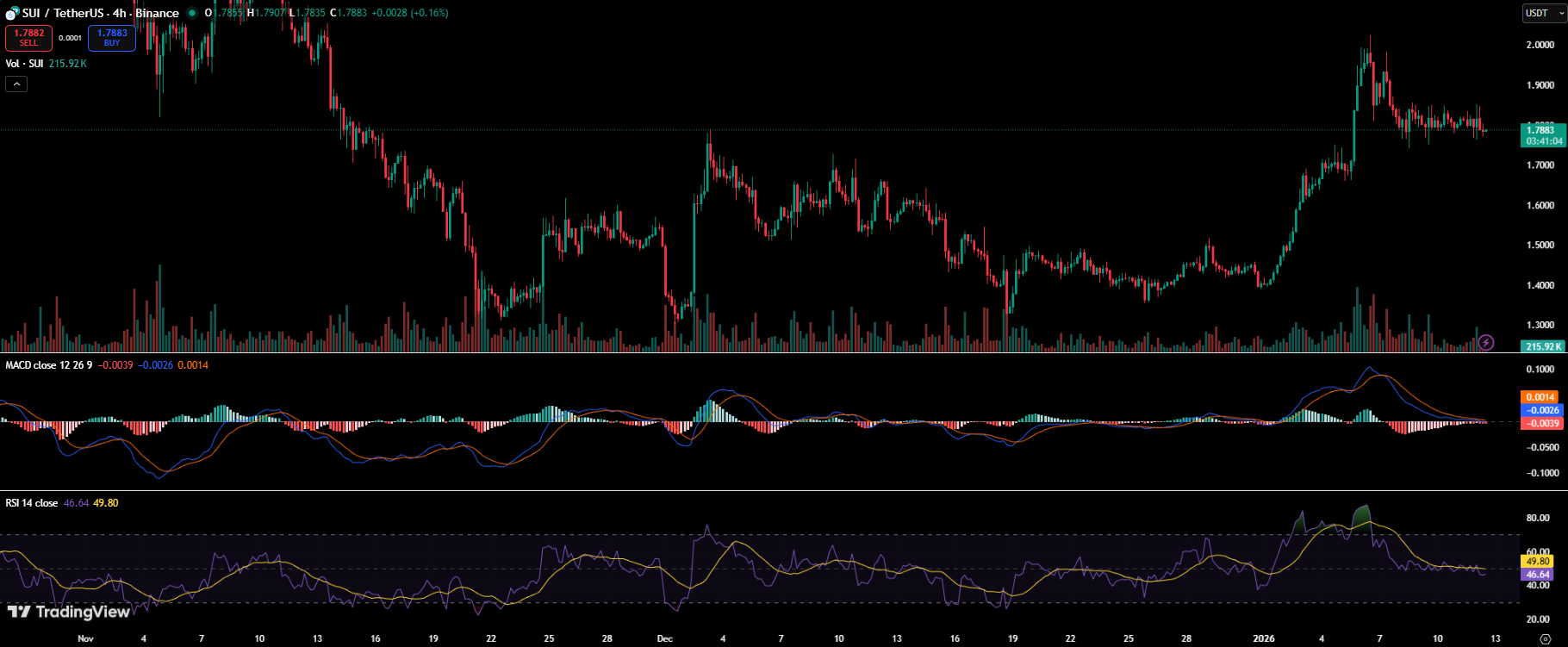Viewport: 1568px width, 647px height.
Task: Click the 1.7882 SELL button
Action: 29,38
